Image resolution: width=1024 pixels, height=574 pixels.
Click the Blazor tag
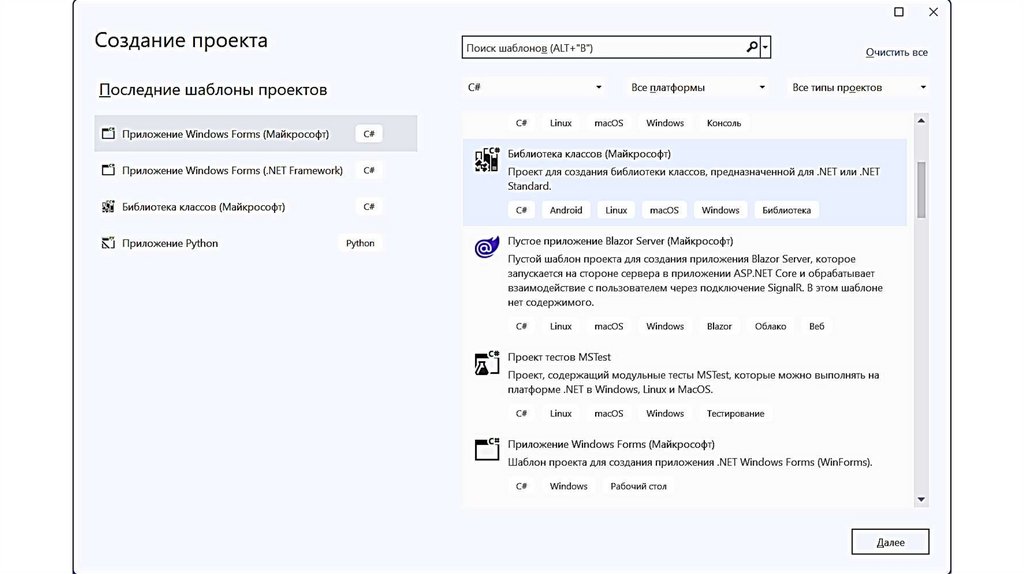719,327
